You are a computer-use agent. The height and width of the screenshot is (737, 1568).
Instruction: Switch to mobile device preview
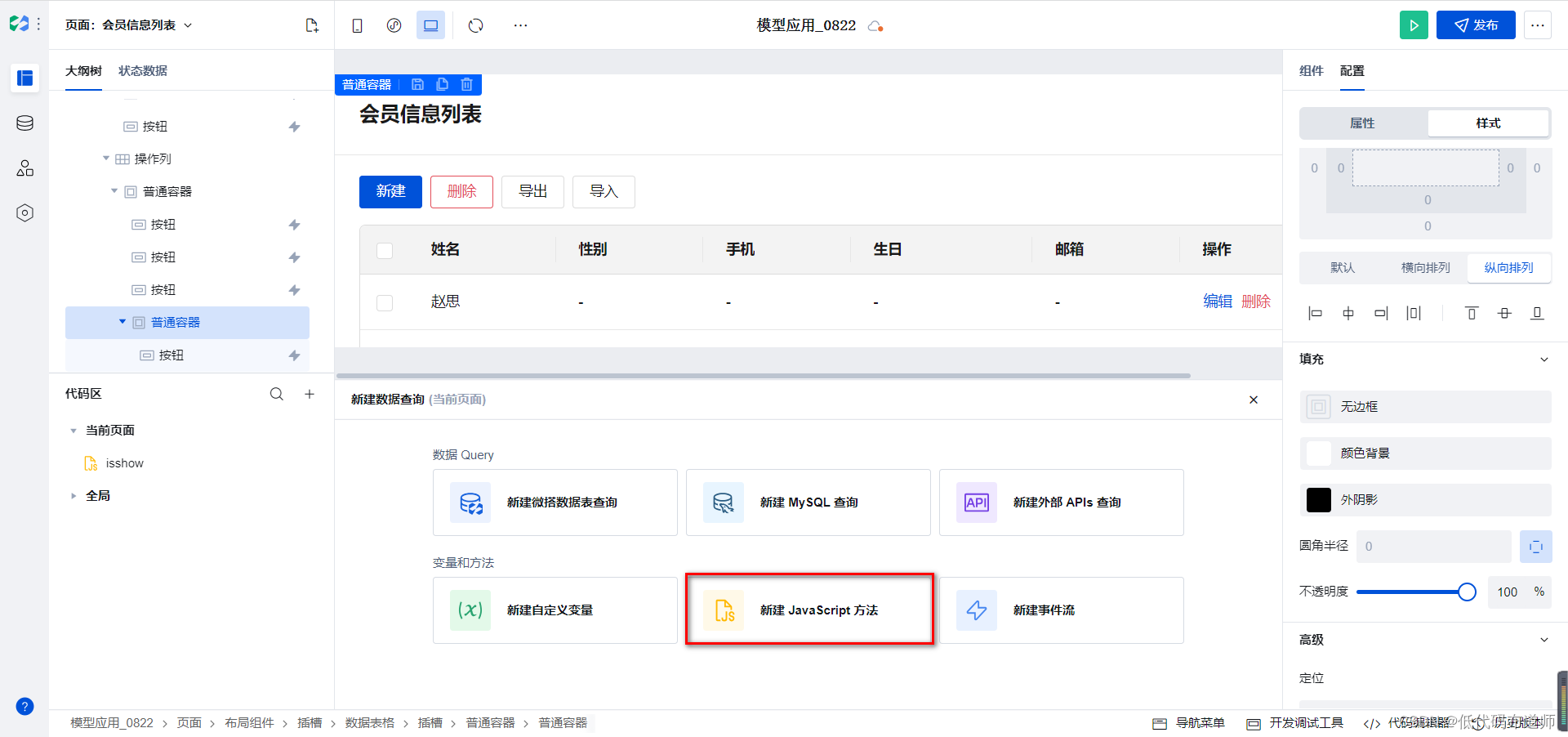(357, 25)
